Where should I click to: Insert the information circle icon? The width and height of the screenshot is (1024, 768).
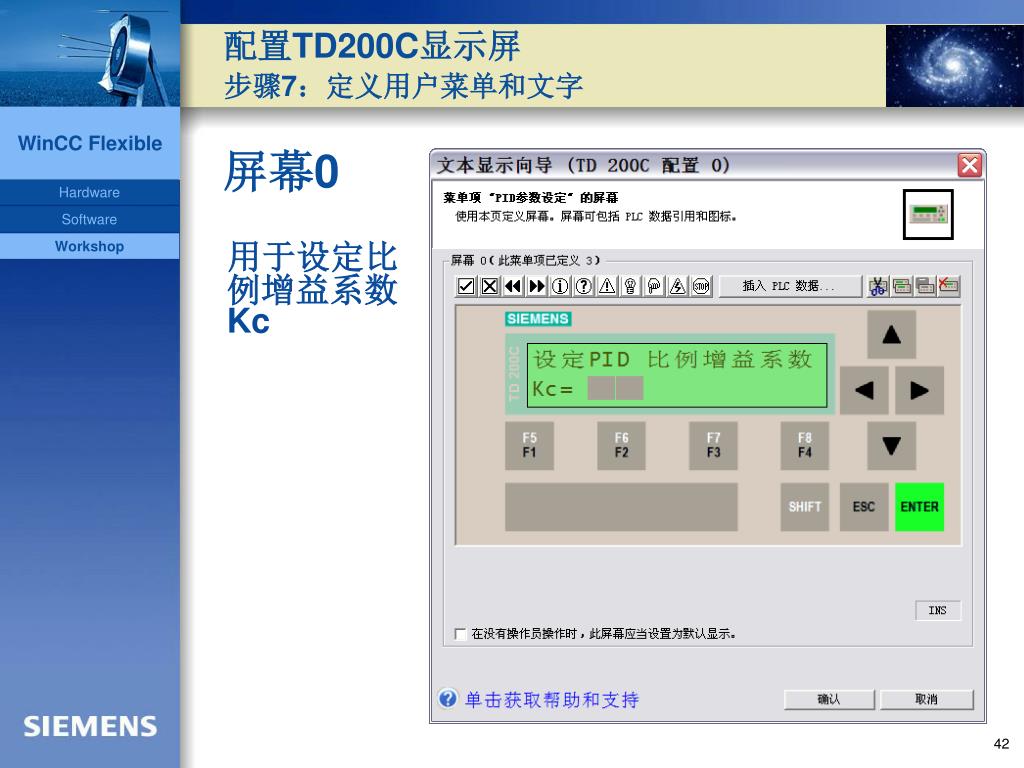560,286
